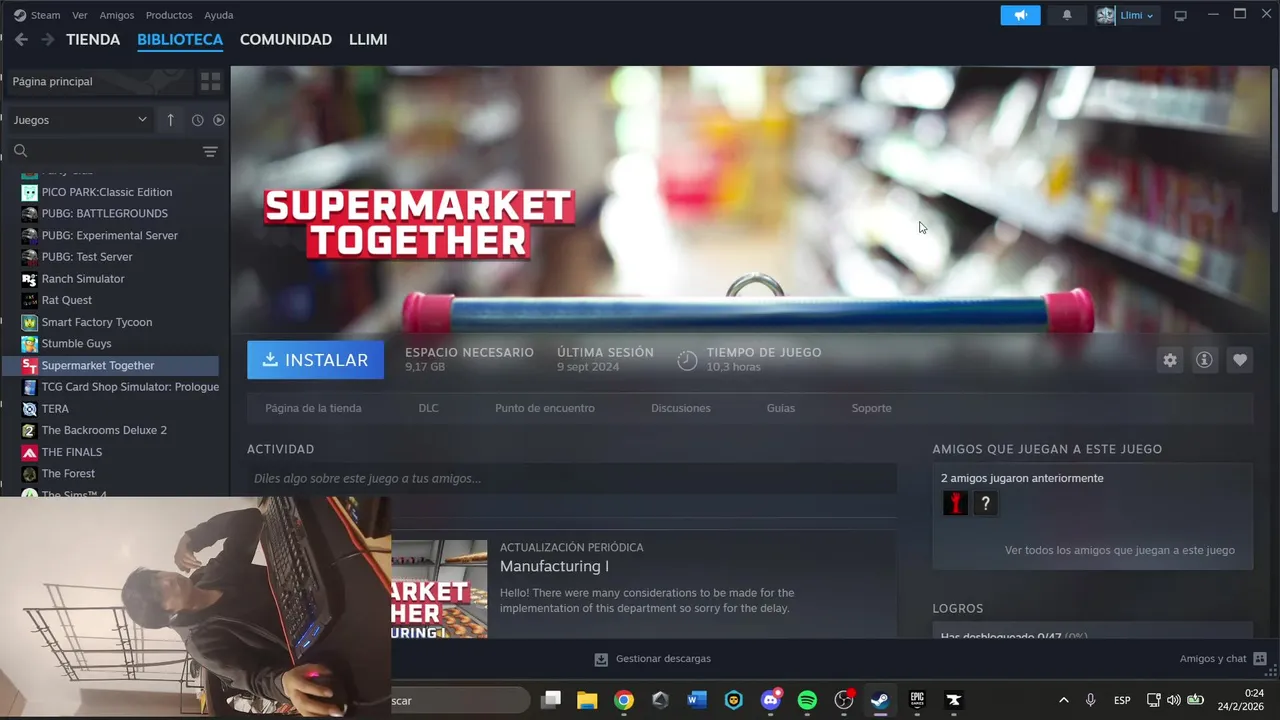Switch library to grid collections view
1280x720 pixels.
click(210, 81)
